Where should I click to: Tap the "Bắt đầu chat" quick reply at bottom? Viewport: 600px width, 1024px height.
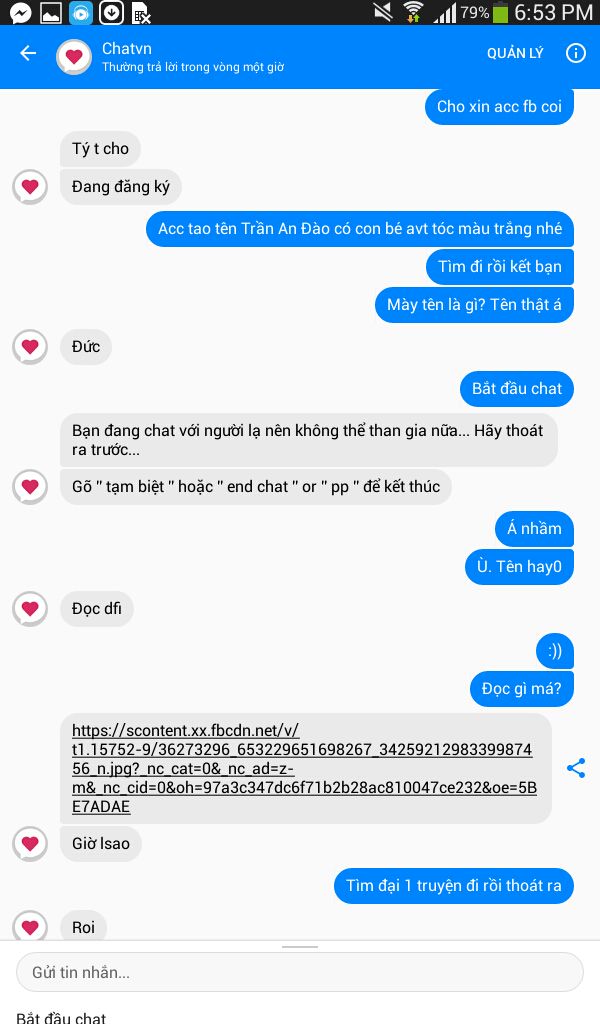(x=61, y=1017)
